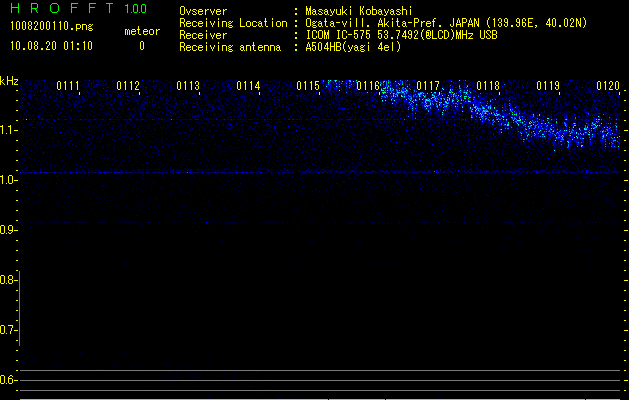Click the 0.6 kHz axis label
Image resolution: width=629 pixels, height=400 pixels.
7,380
